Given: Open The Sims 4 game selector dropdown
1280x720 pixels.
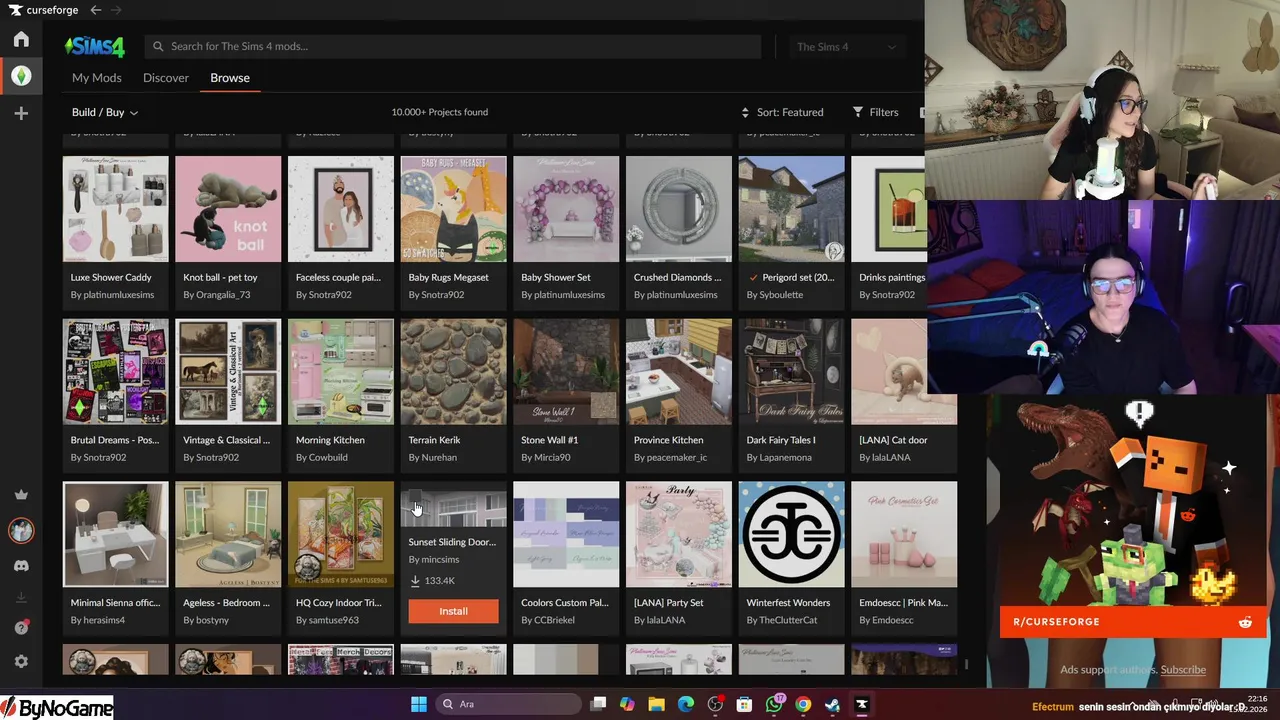Looking at the screenshot, I should pos(846,47).
